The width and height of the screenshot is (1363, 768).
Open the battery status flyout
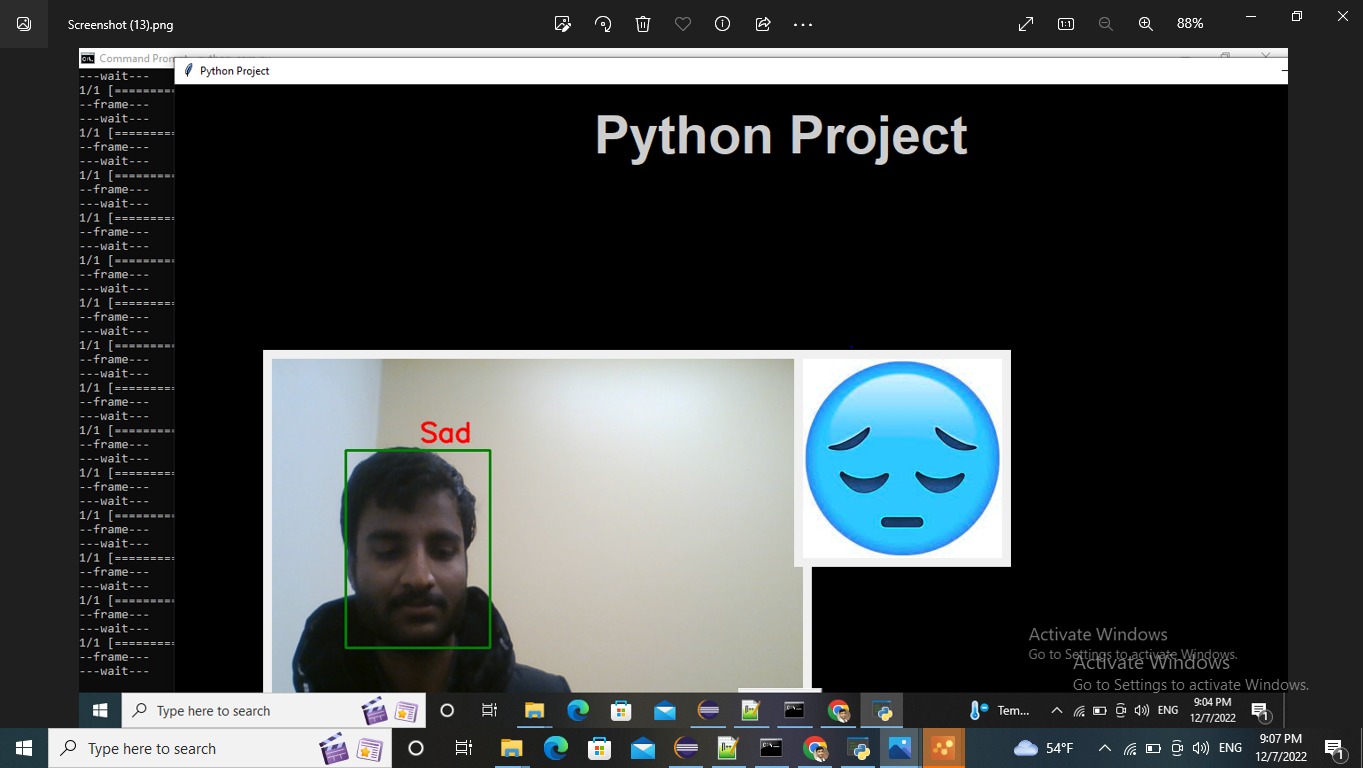click(x=1152, y=748)
